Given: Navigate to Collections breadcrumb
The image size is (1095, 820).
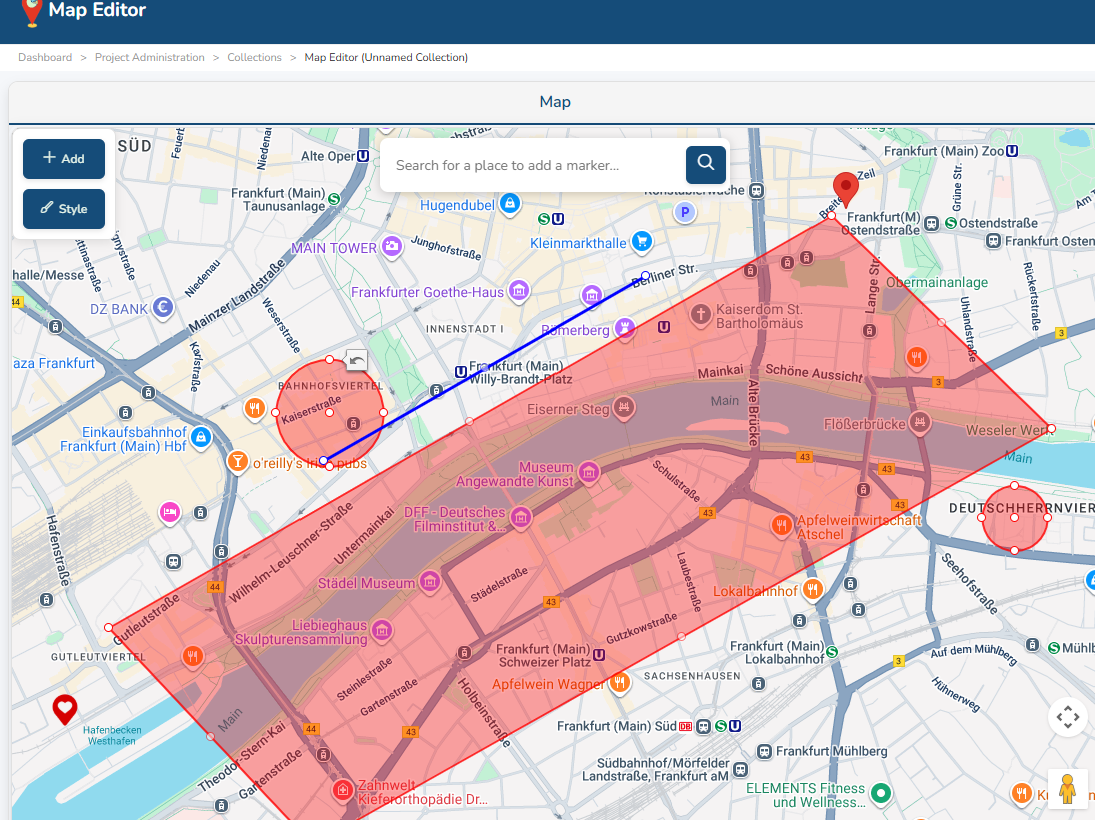Looking at the screenshot, I should click(254, 57).
